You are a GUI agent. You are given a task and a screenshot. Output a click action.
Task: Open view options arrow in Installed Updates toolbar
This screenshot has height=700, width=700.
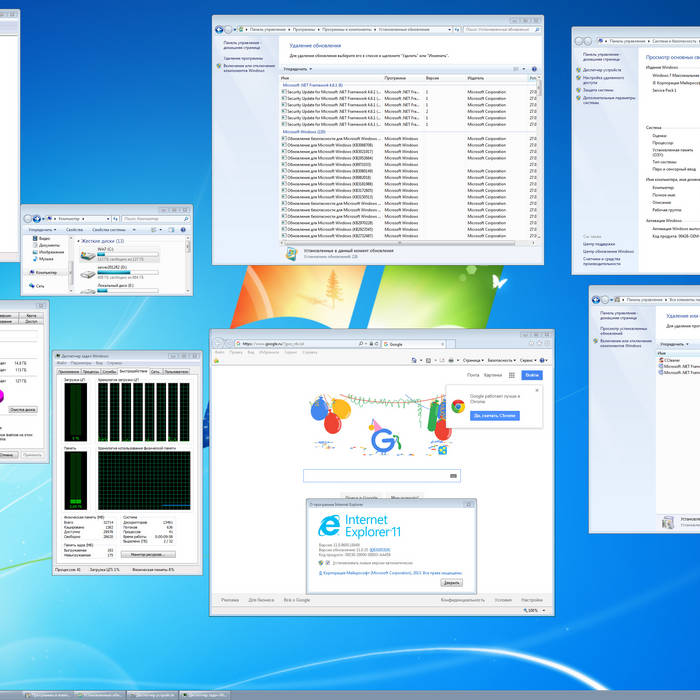point(524,69)
